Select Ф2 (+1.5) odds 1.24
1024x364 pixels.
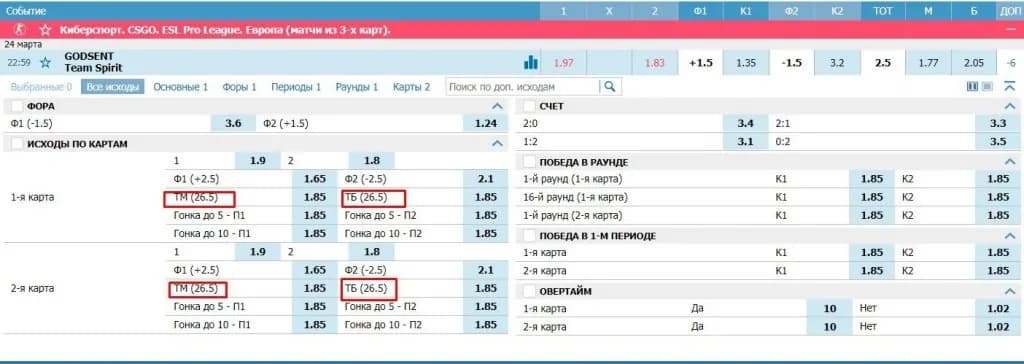click(x=485, y=124)
